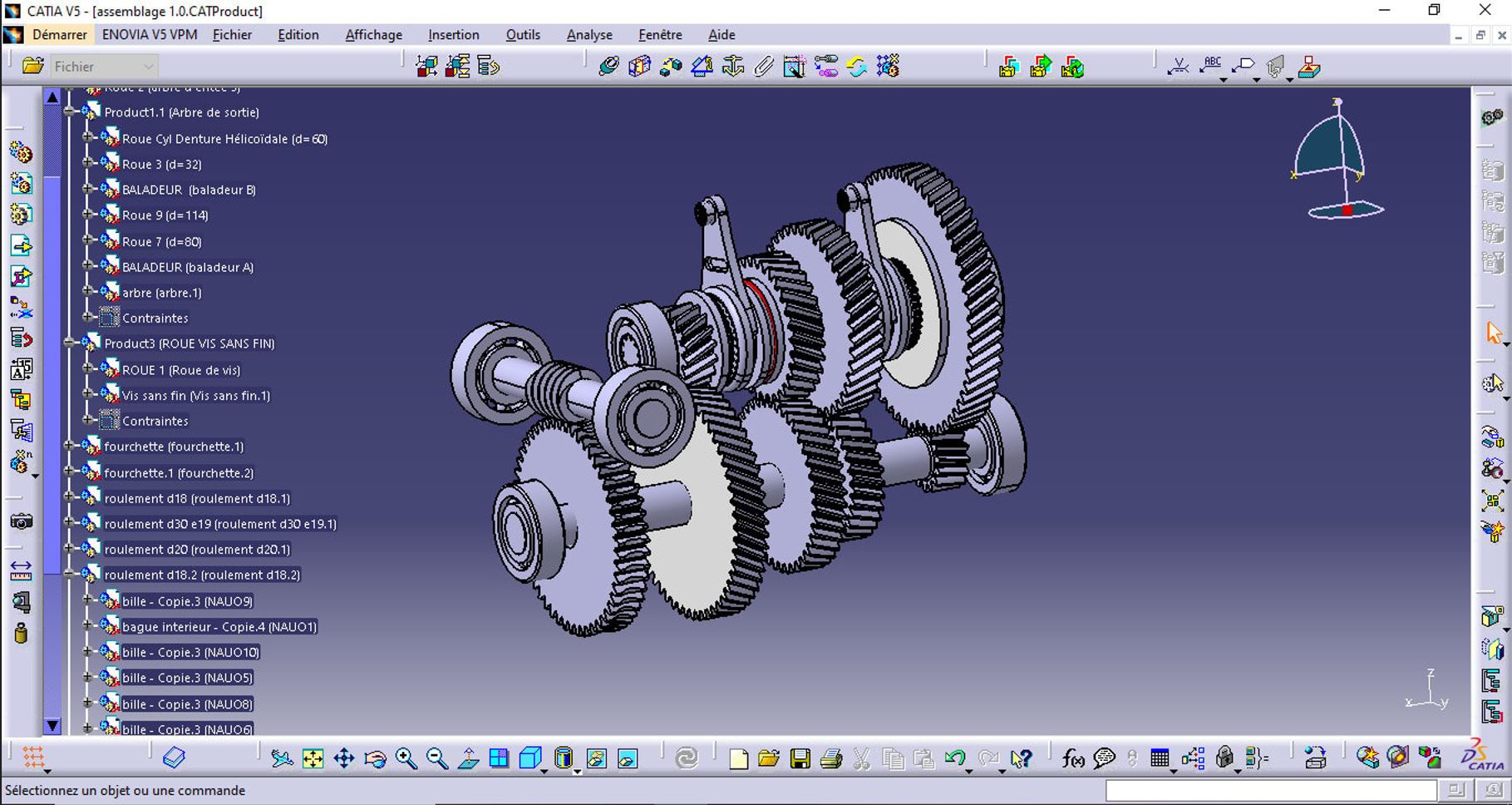Select the Pan view tool

(x=343, y=758)
